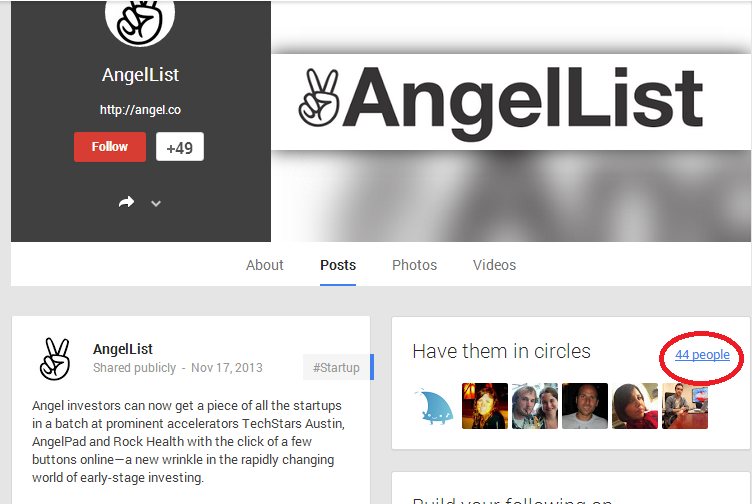
Task: Open the http://angel.co link
Action: click(140, 110)
